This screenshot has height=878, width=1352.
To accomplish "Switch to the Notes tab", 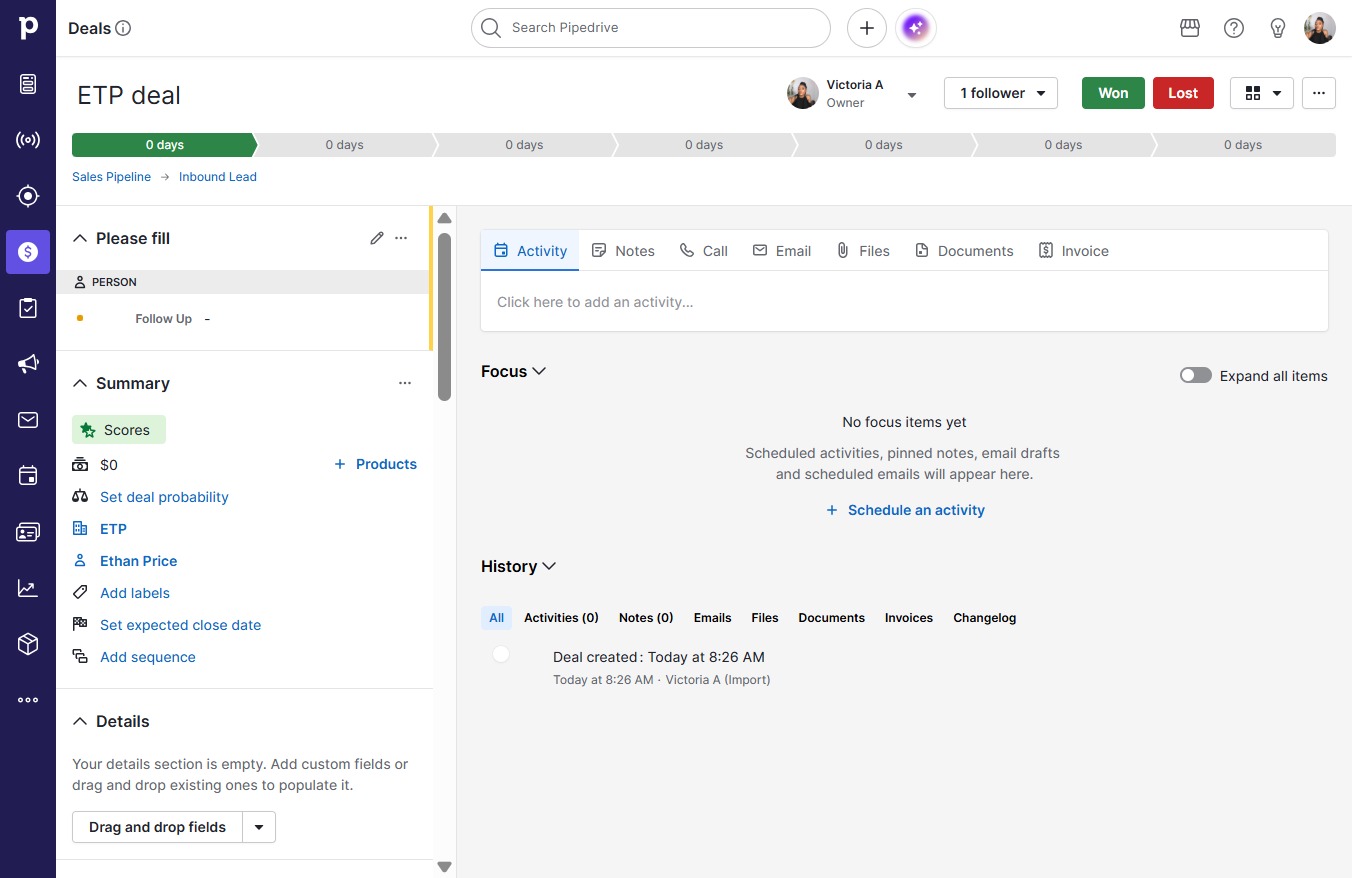I will 623,251.
